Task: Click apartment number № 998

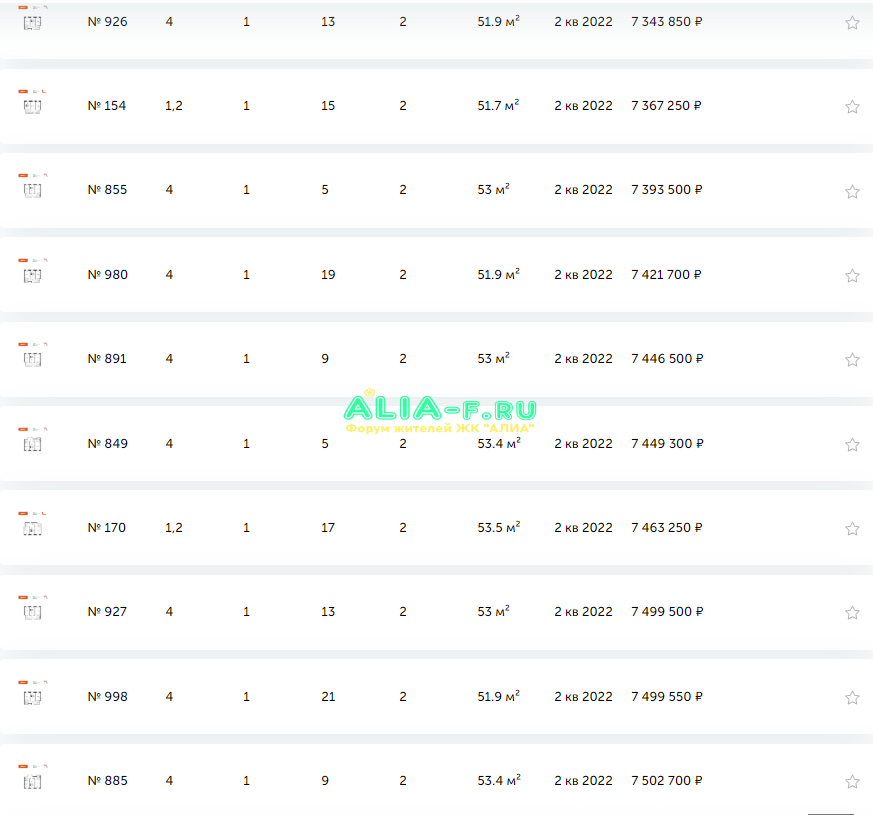Action: pyautogui.click(x=107, y=696)
